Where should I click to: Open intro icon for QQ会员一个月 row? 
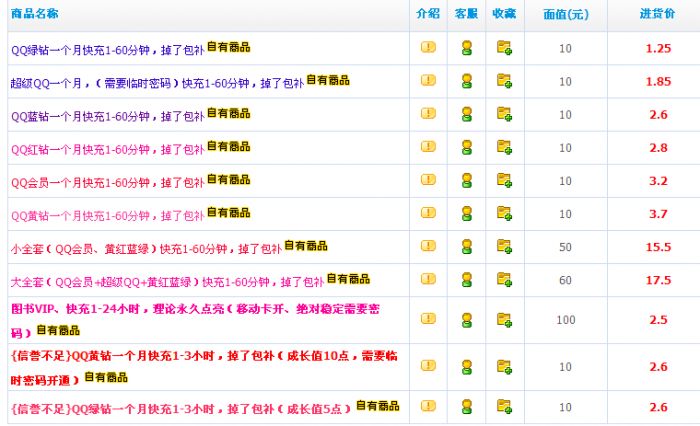tap(428, 179)
